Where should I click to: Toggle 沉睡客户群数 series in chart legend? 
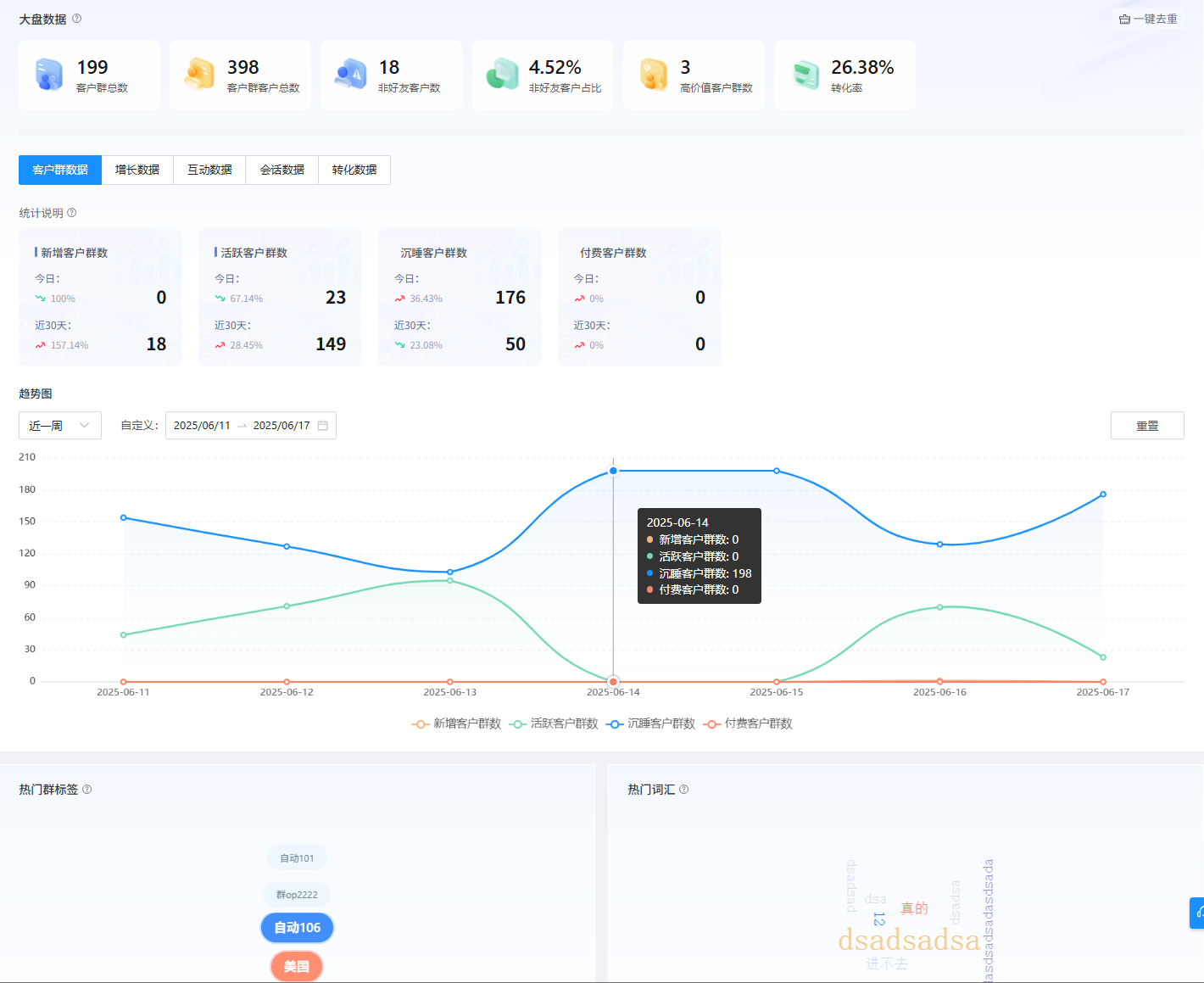tap(650, 723)
